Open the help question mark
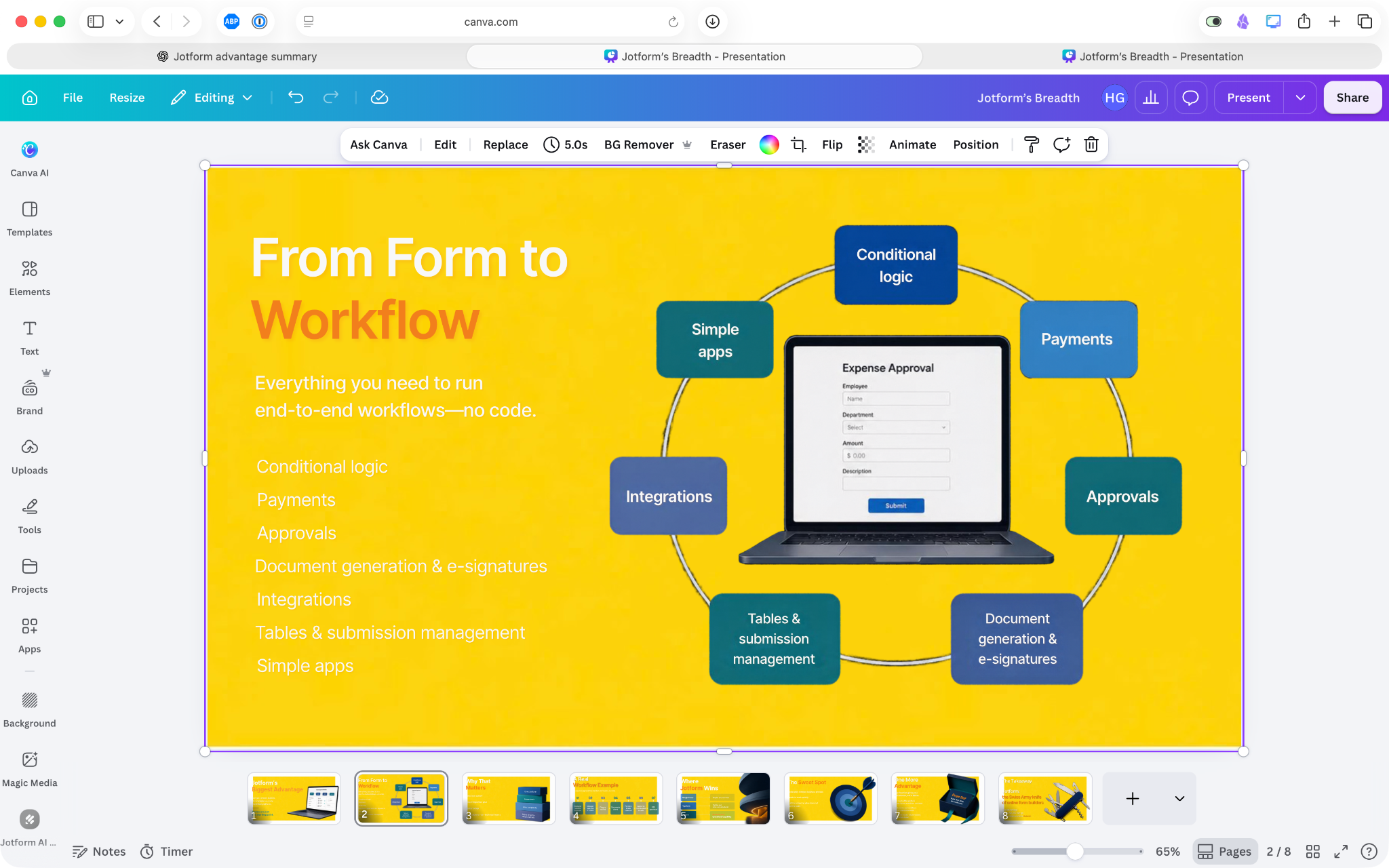The image size is (1389, 868). 1369,852
